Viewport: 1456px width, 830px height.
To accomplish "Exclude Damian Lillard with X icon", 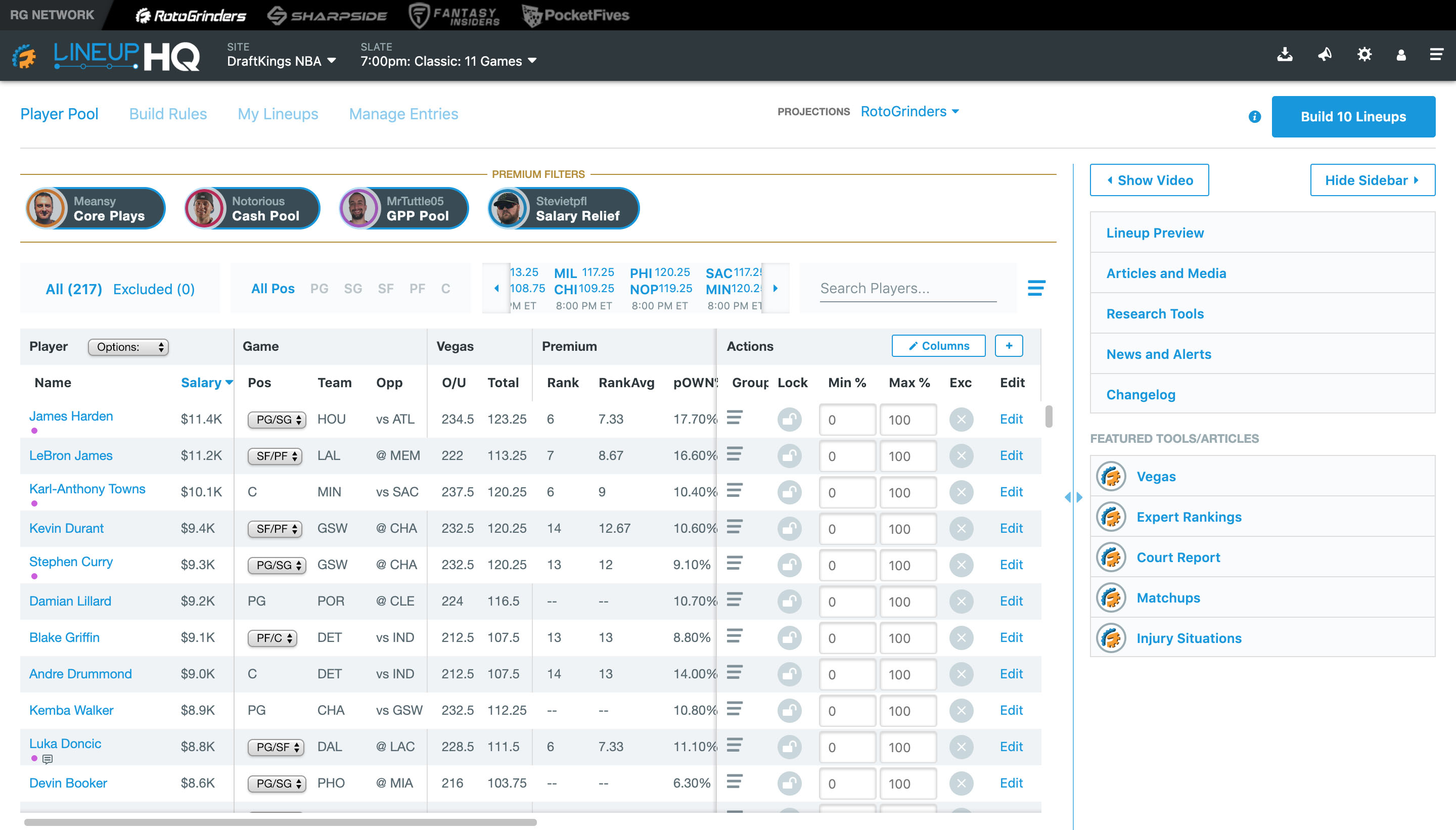I will (x=961, y=602).
